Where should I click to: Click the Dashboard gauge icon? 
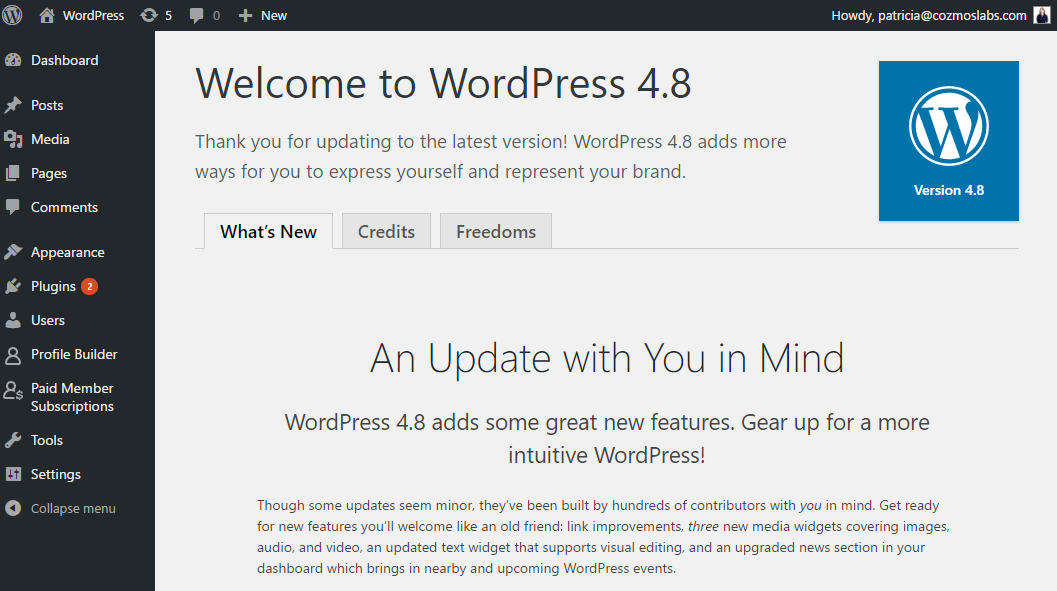coord(13,60)
